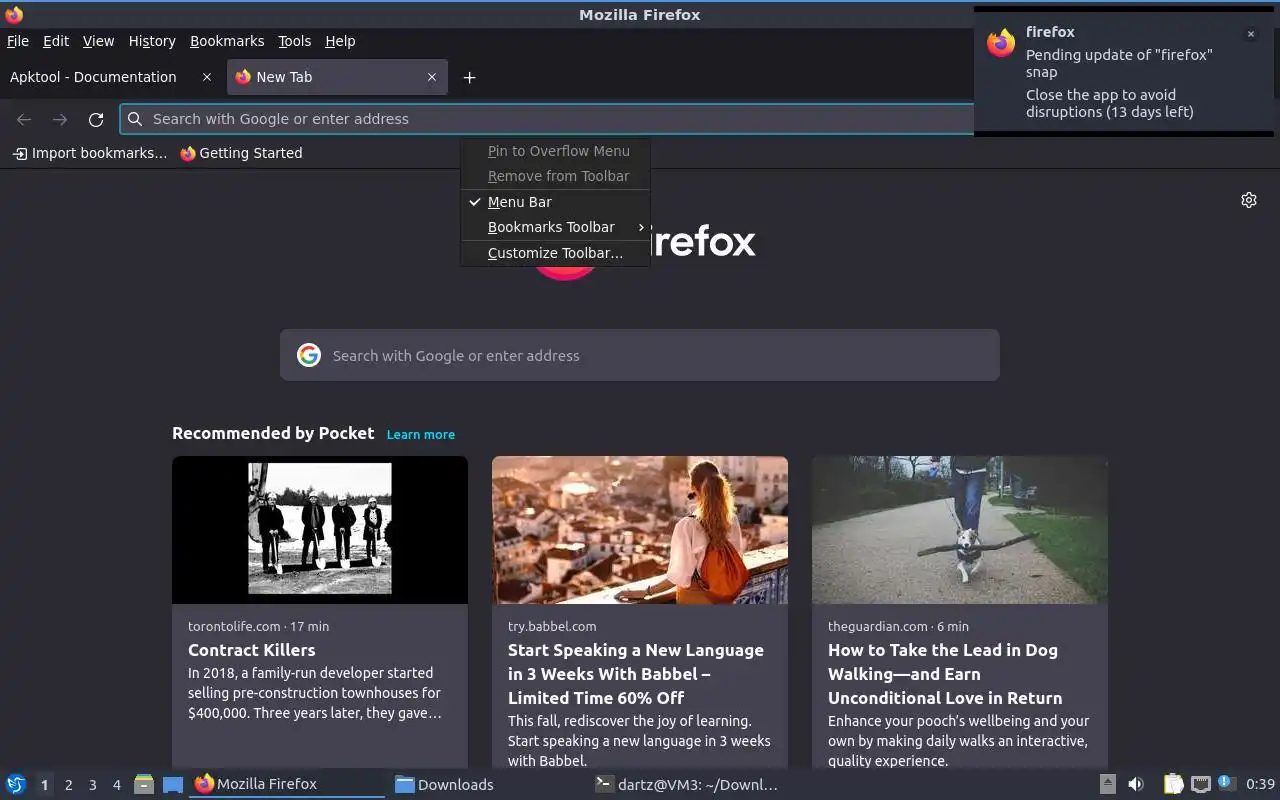The height and width of the screenshot is (800, 1280).
Task: Activate Mozilla Firefox in the taskbar
Action: click(x=287, y=784)
